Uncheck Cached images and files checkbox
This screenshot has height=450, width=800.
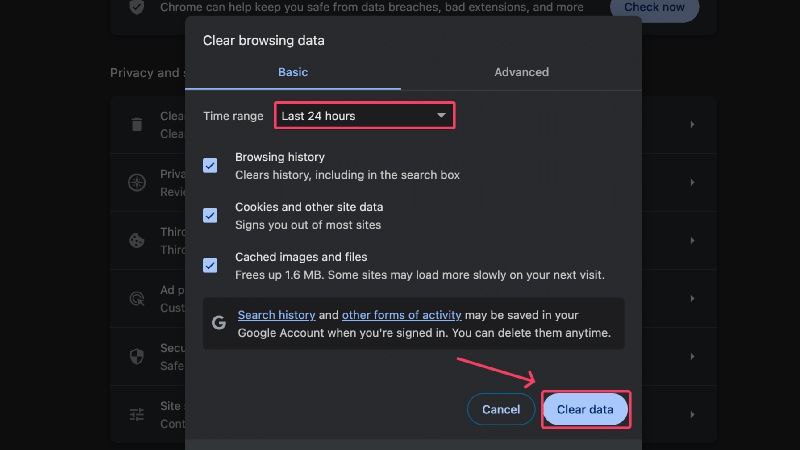pyautogui.click(x=210, y=265)
